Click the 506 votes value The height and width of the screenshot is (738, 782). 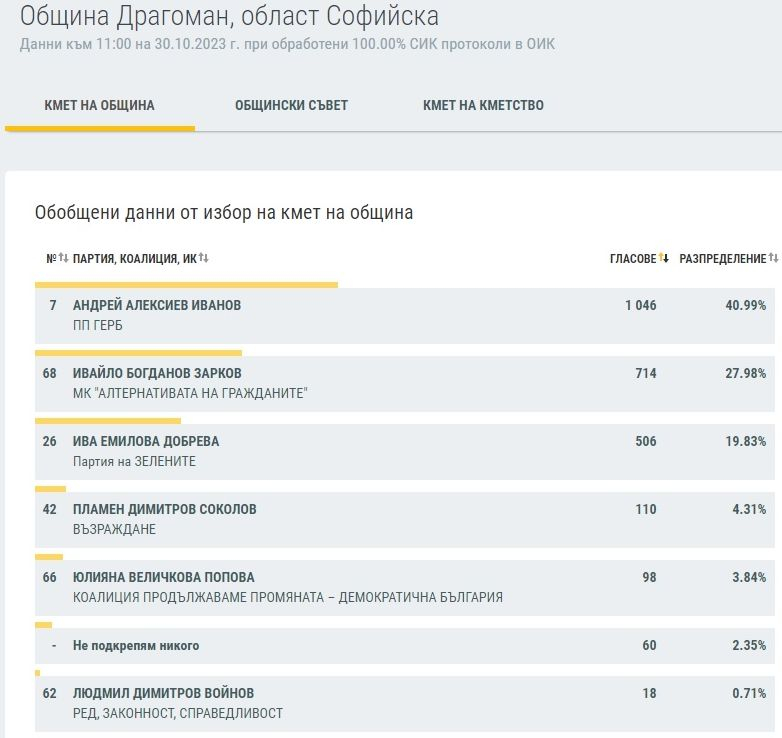pyautogui.click(x=646, y=441)
